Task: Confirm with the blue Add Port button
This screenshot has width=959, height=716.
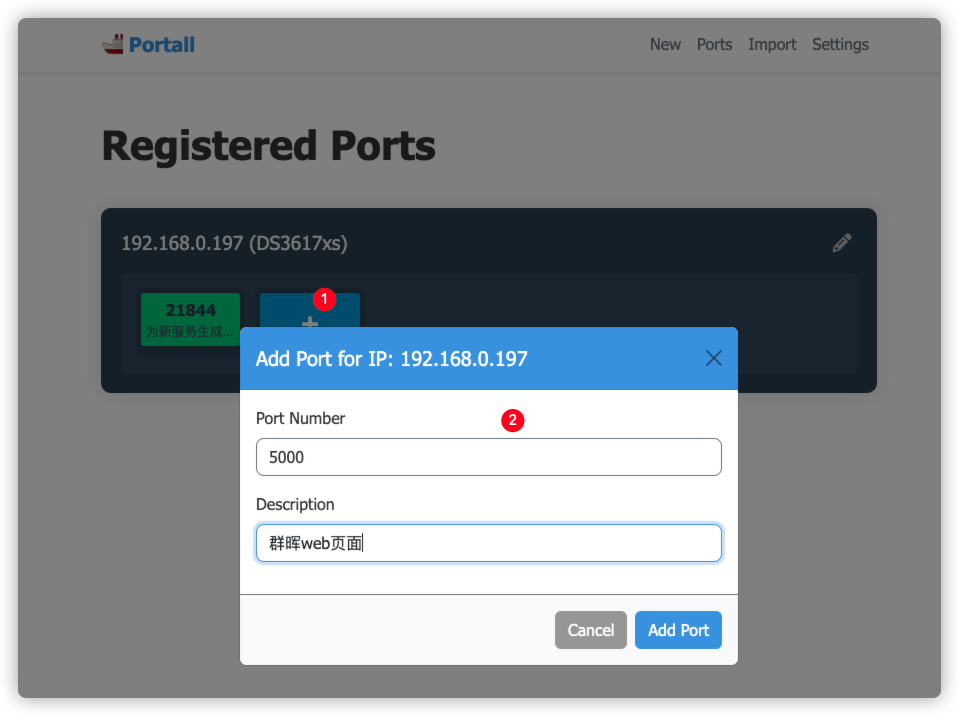Action: [x=678, y=630]
